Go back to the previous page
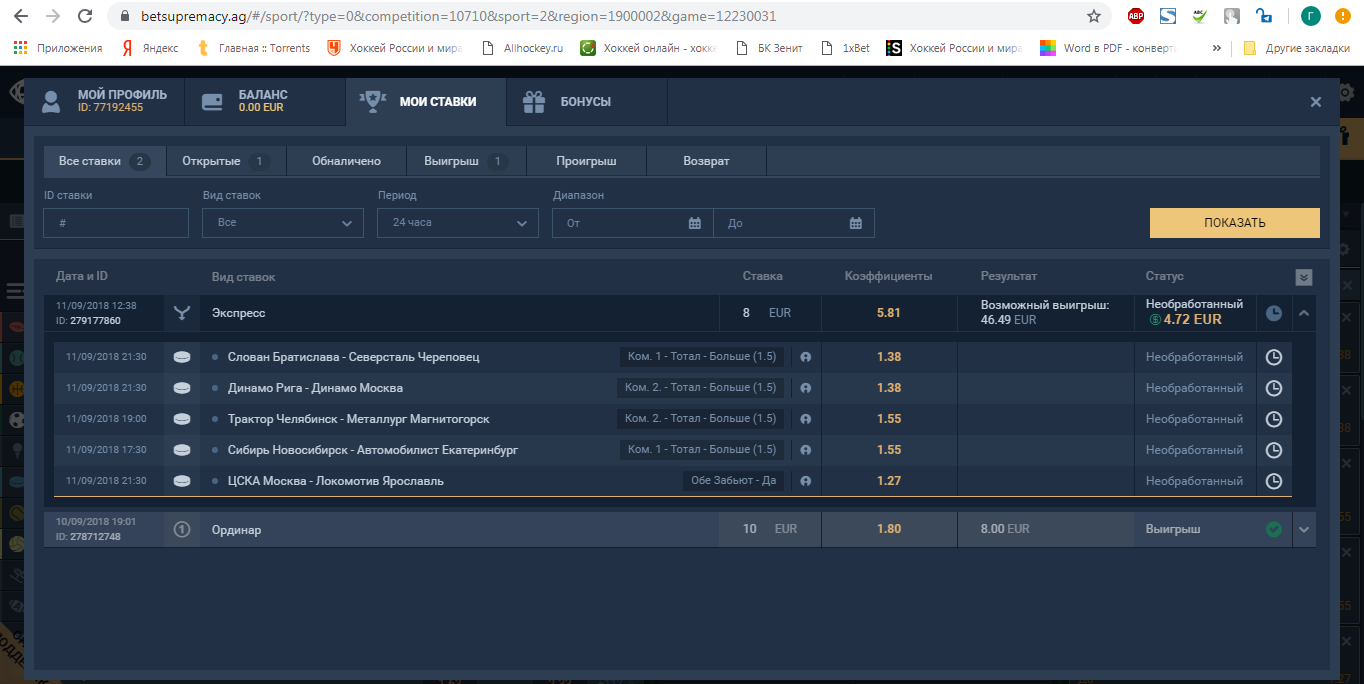Image resolution: width=1364 pixels, height=684 pixels. pyautogui.click(x=22, y=16)
